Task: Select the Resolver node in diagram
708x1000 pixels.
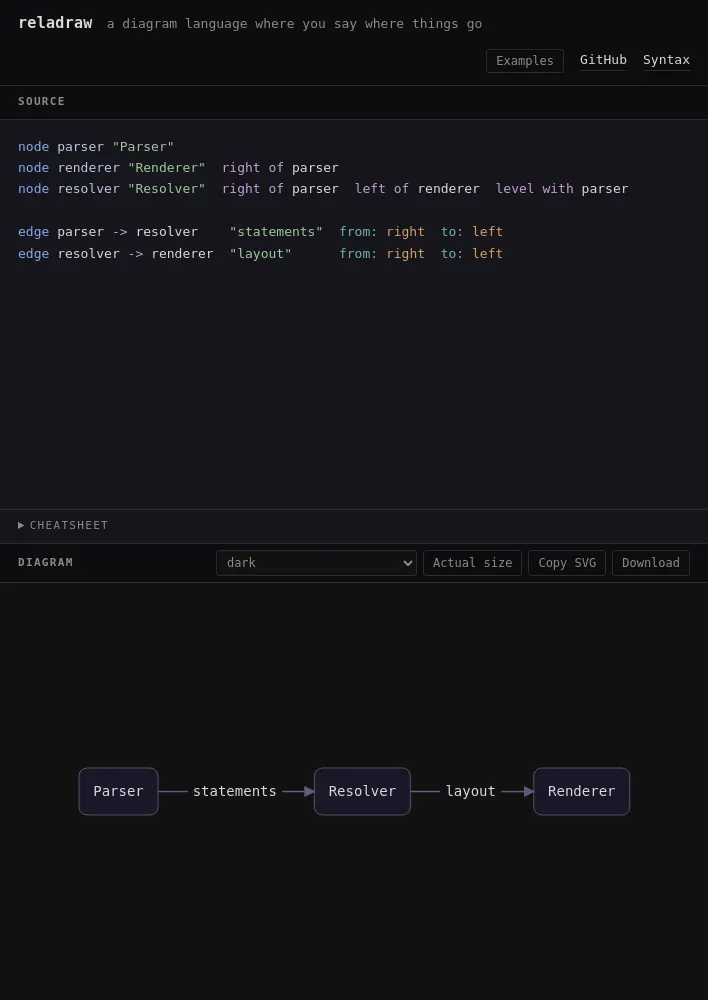Action: pos(362,791)
